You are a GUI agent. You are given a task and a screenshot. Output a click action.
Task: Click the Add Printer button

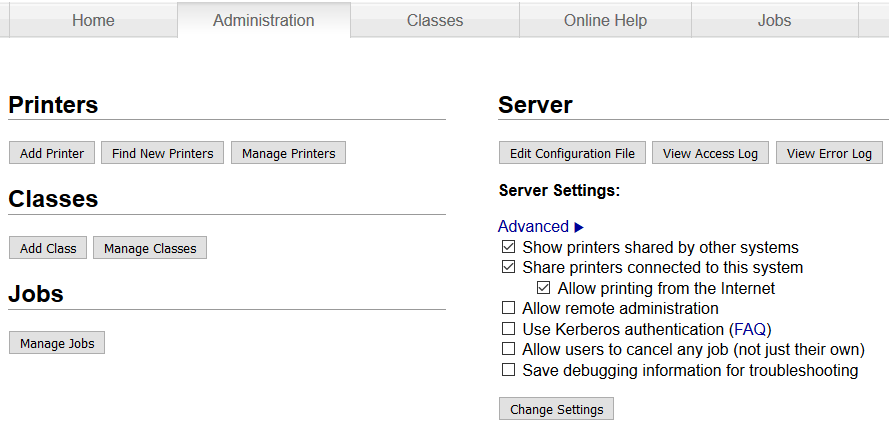52,153
